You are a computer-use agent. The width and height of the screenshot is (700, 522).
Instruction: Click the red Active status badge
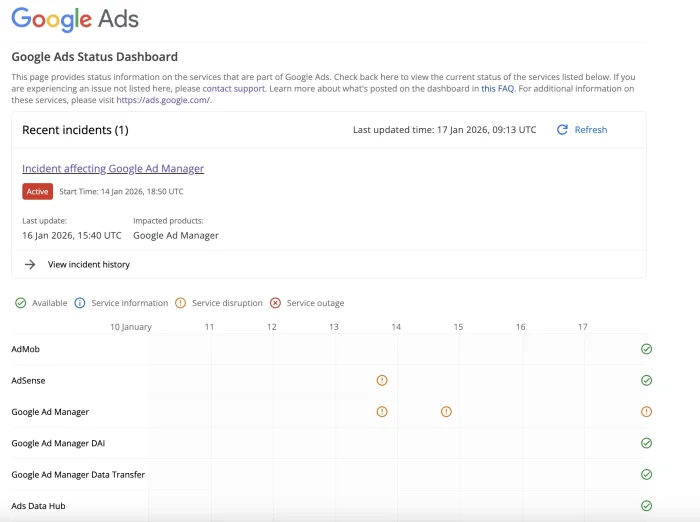pyautogui.click(x=38, y=192)
